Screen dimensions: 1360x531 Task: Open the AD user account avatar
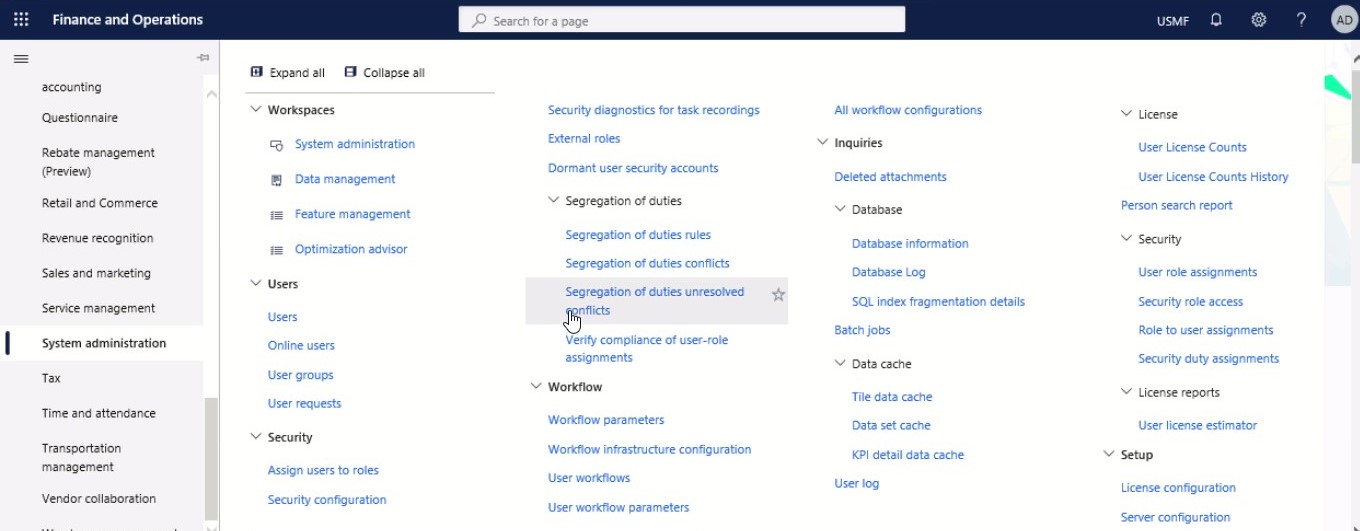point(1344,19)
